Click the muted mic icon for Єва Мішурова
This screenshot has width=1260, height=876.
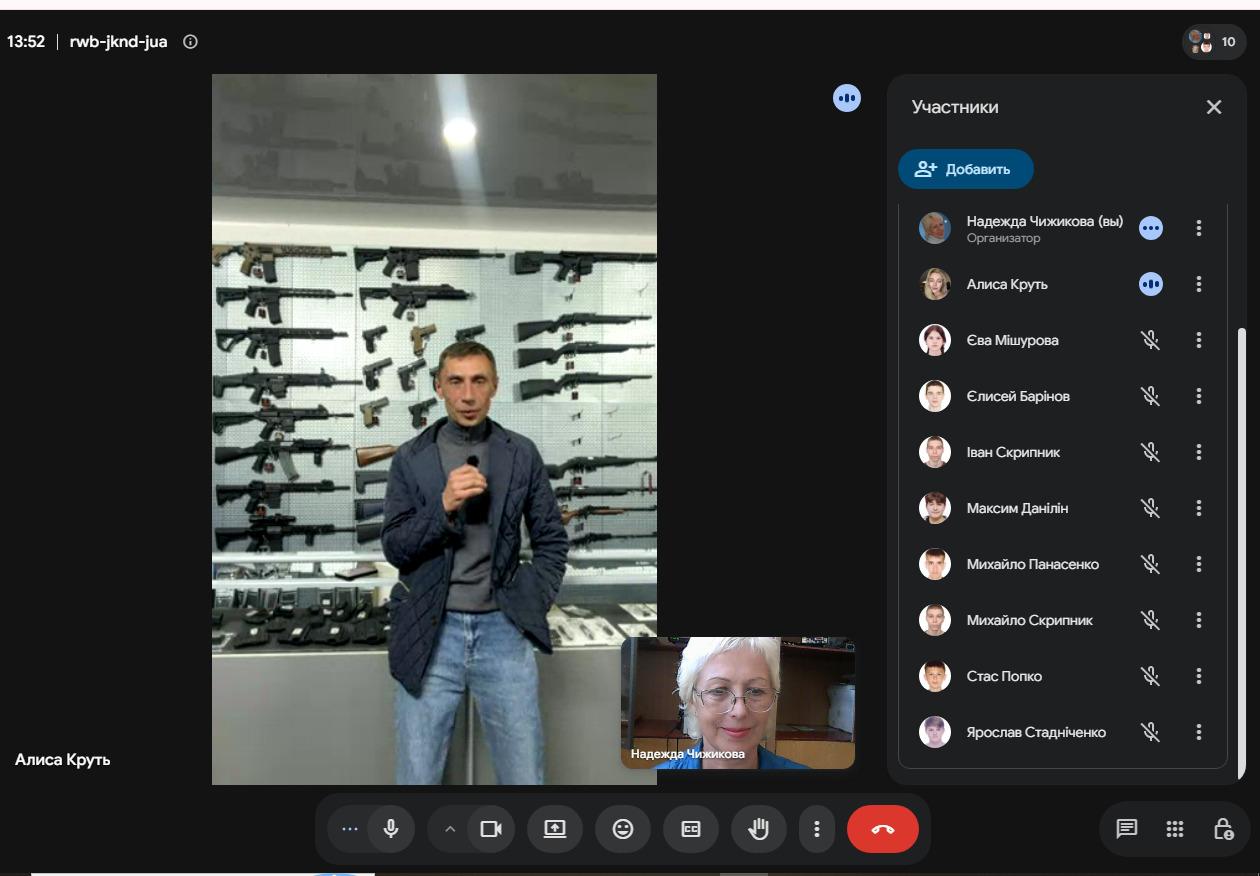tap(1151, 340)
